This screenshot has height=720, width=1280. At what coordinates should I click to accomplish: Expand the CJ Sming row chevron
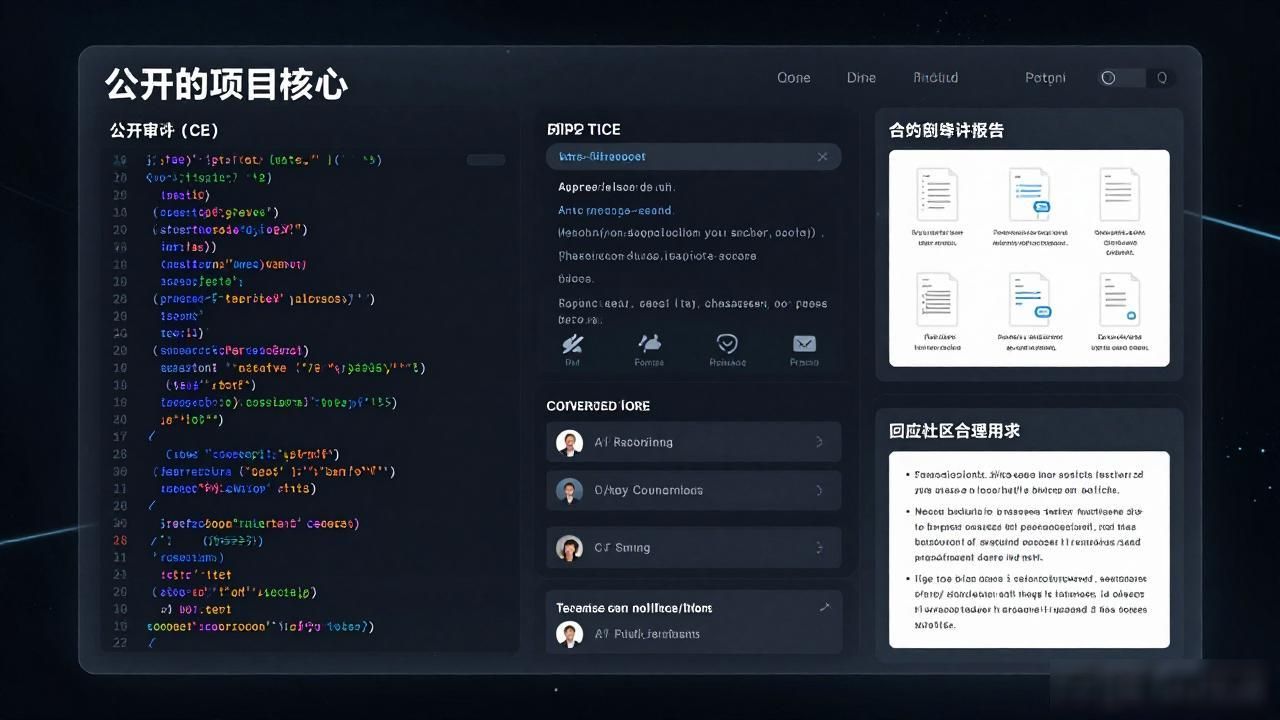coord(820,547)
